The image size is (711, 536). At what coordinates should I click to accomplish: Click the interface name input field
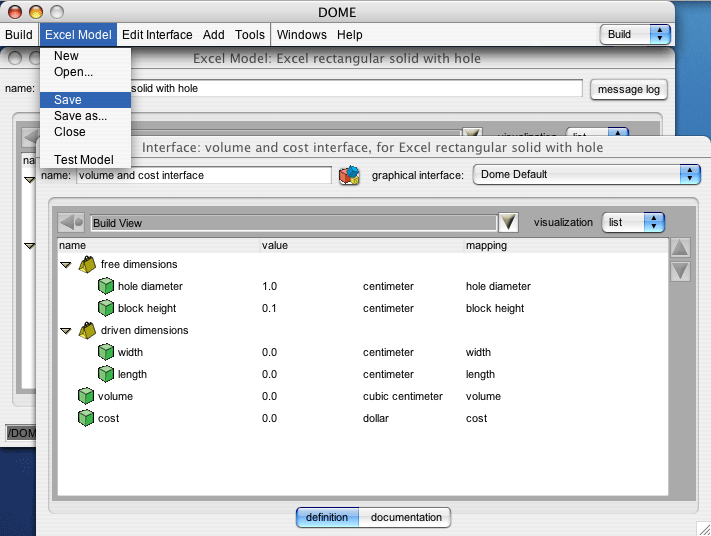click(204, 175)
